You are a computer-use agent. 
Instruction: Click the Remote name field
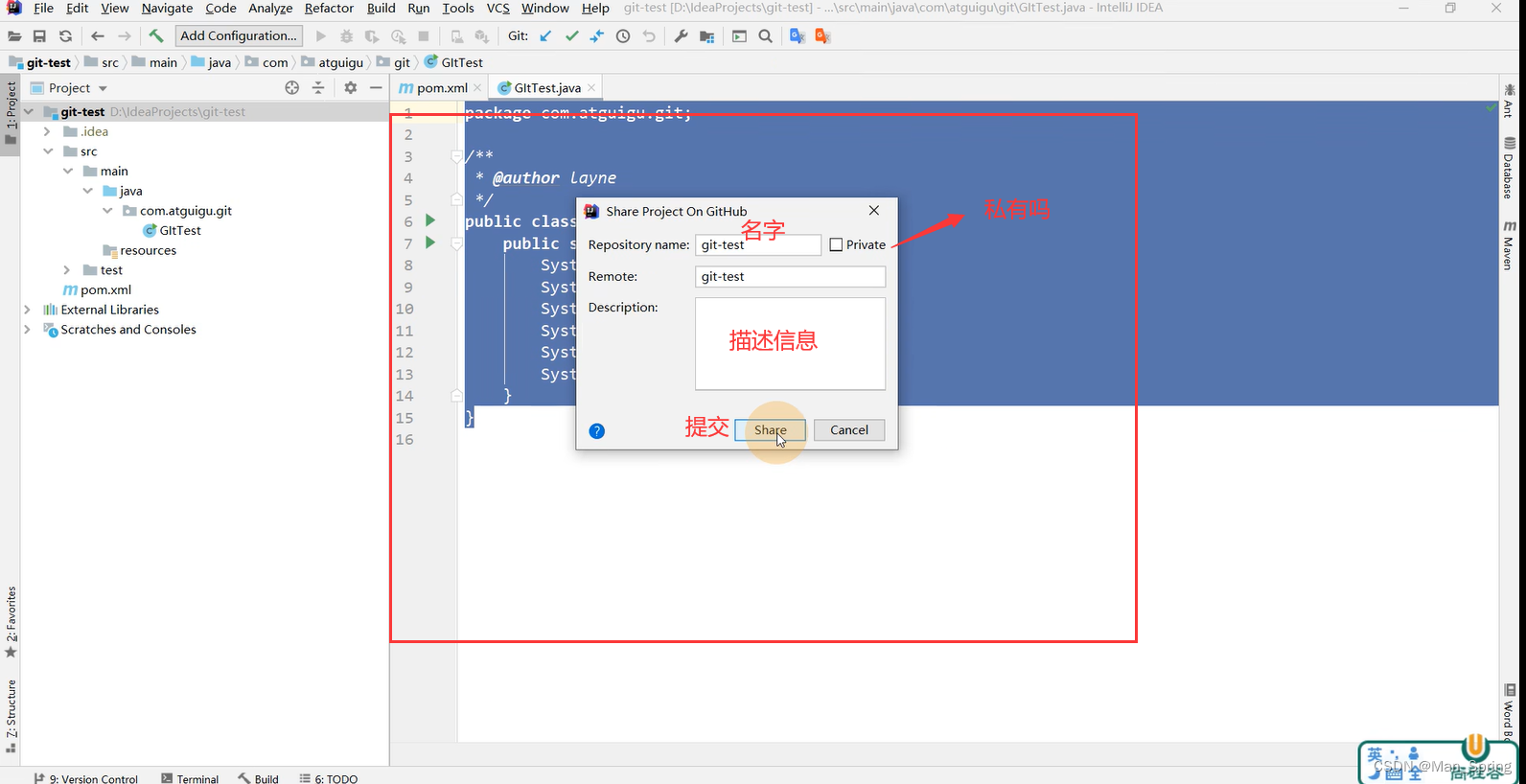pyautogui.click(x=790, y=277)
